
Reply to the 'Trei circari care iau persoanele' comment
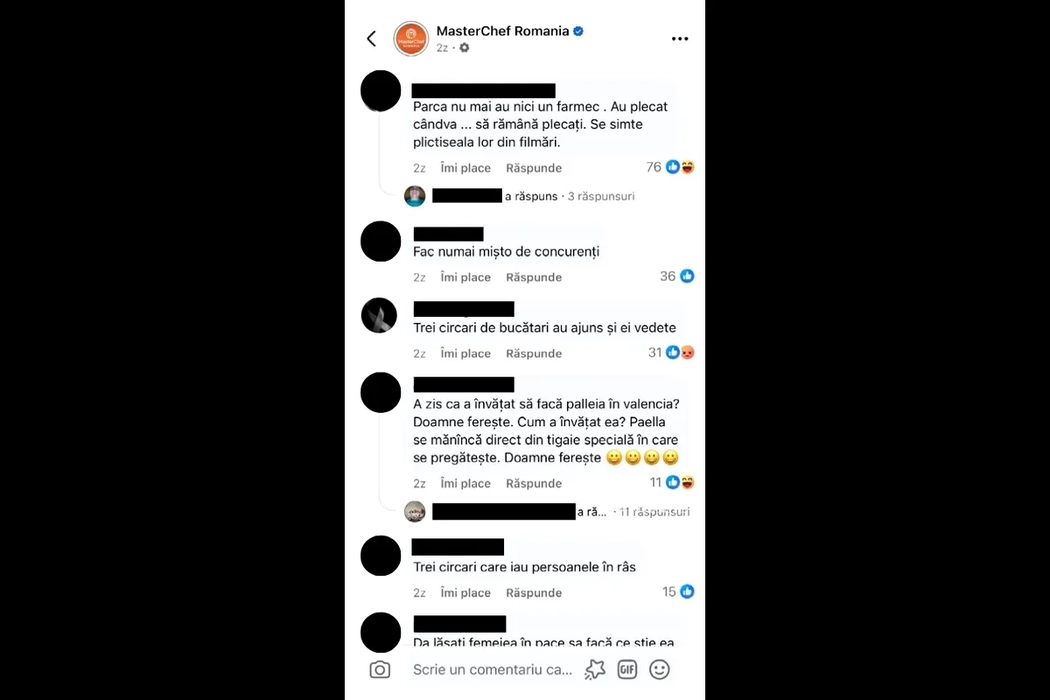pyautogui.click(x=534, y=593)
